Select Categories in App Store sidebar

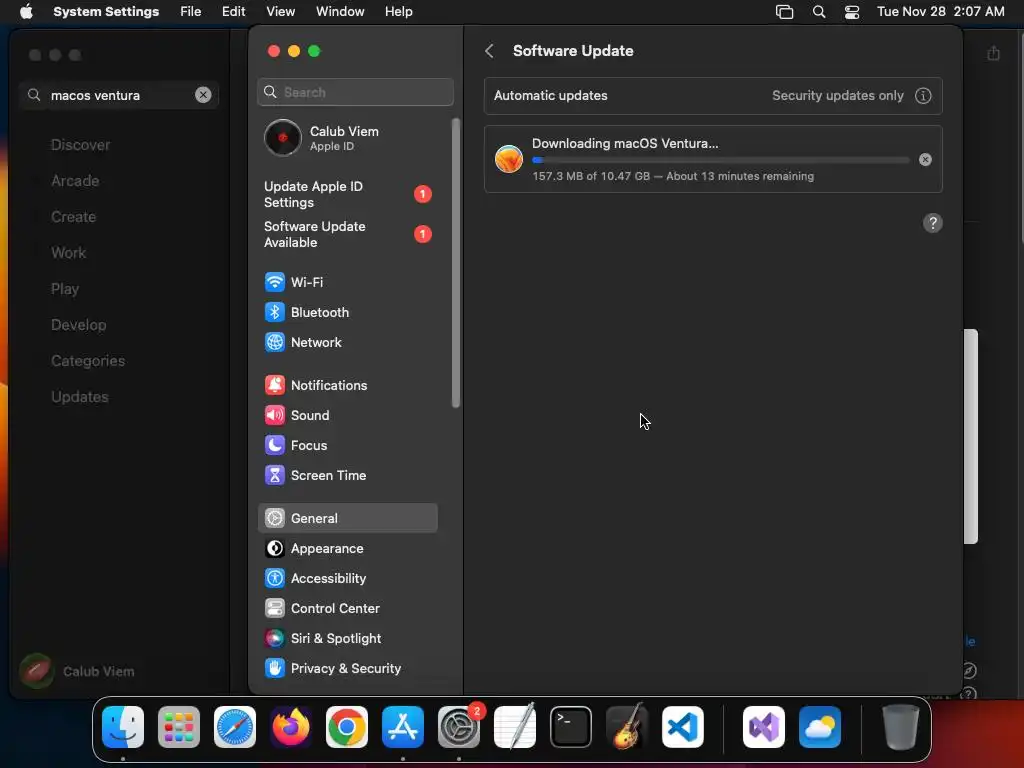[88, 360]
